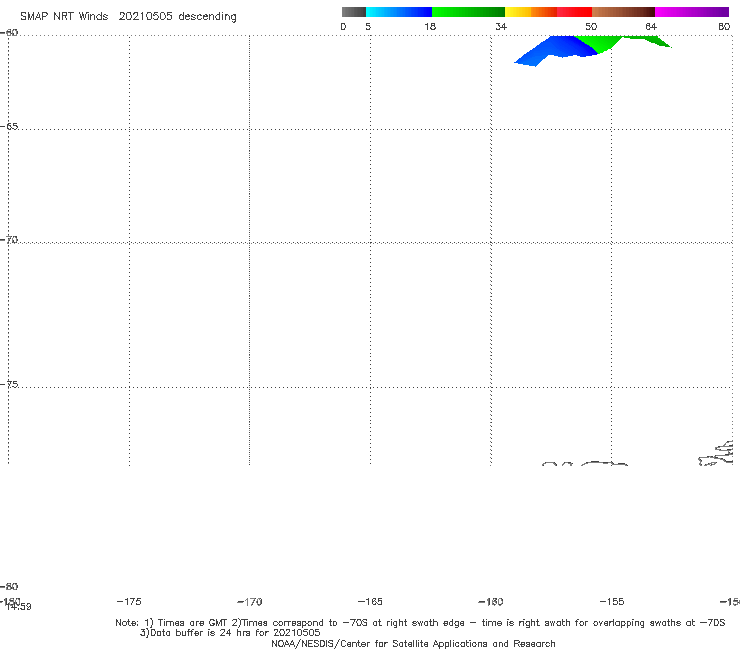The height and width of the screenshot is (650, 740).
Task: Click the yellow-orange segment of the color bar
Action: coord(531,12)
